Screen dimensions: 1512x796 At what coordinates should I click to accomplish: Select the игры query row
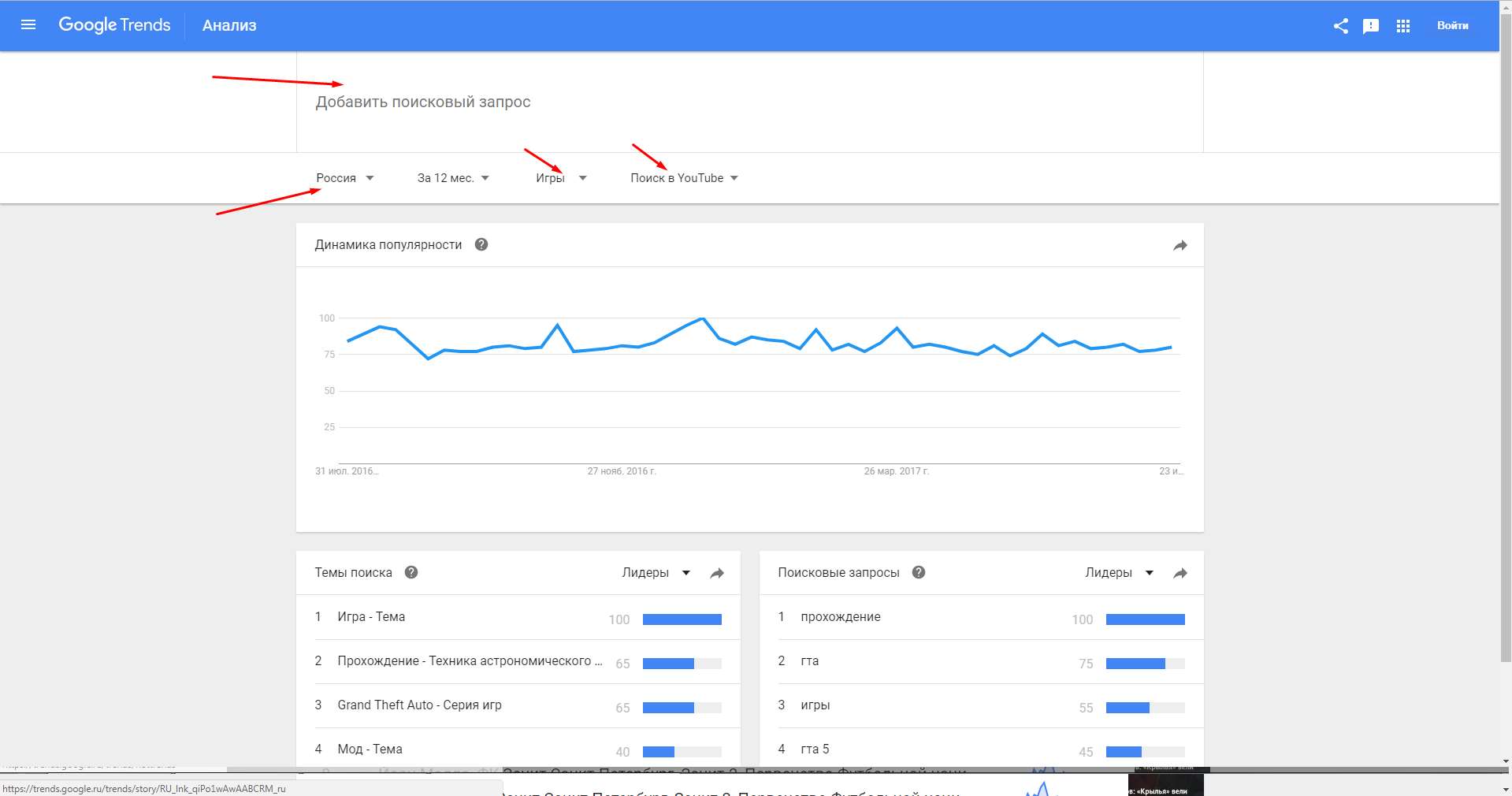coord(981,705)
